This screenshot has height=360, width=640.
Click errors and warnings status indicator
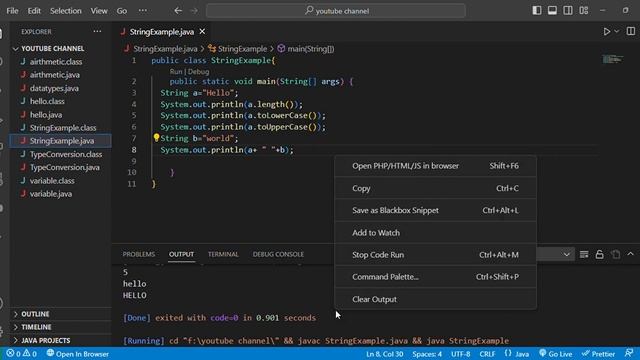[22, 353]
